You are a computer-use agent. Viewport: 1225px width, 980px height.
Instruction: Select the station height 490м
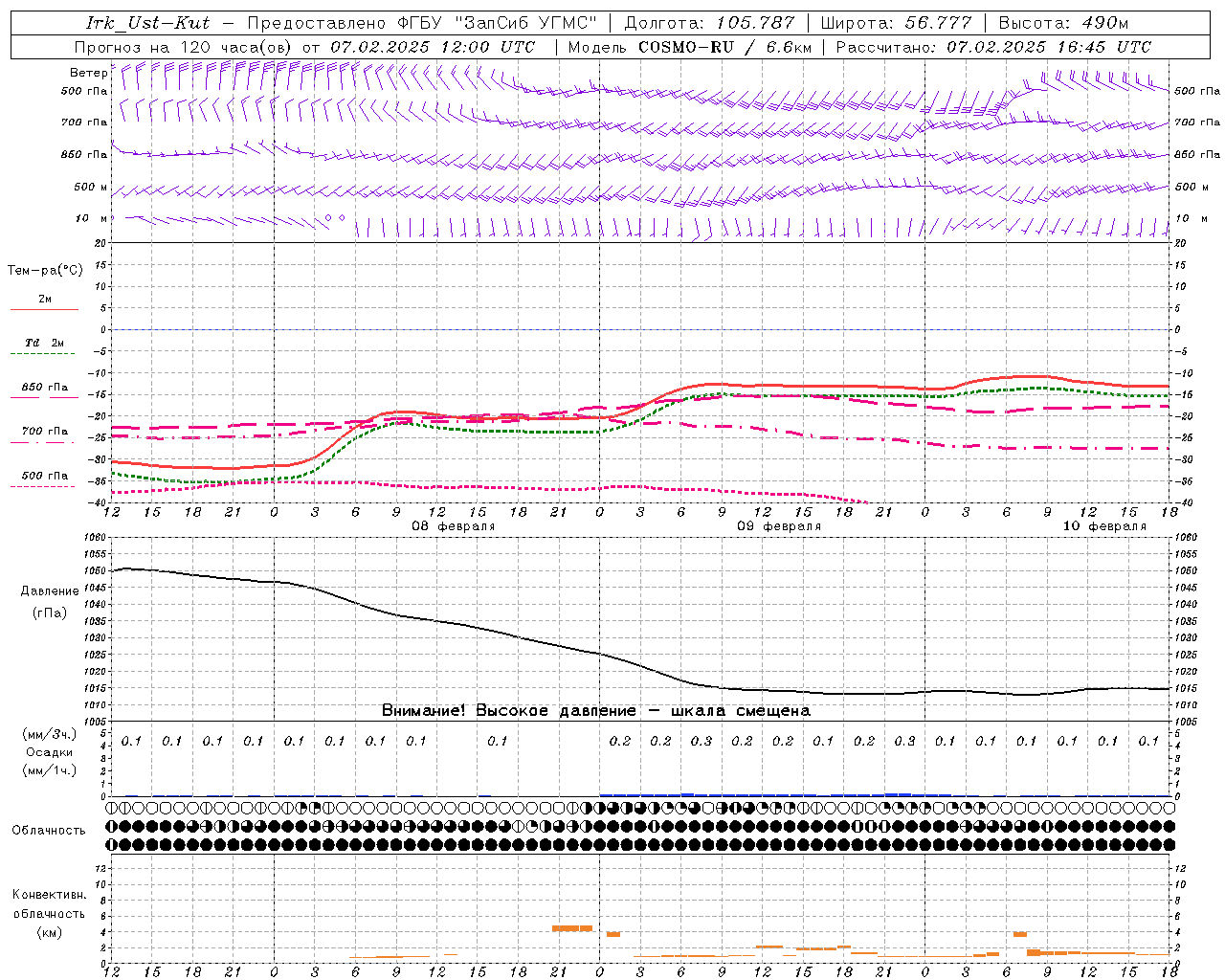coord(1104,23)
